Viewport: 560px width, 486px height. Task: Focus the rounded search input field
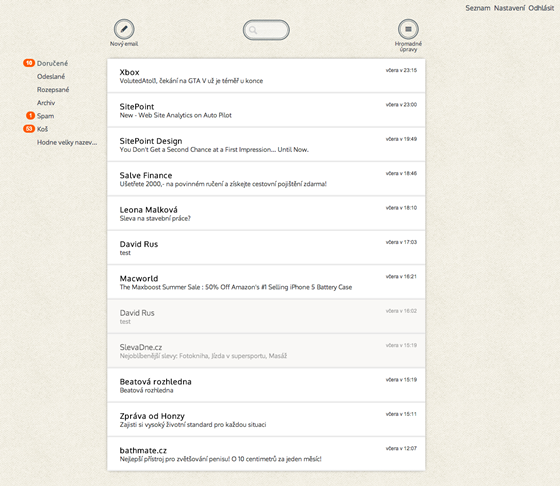(266, 30)
